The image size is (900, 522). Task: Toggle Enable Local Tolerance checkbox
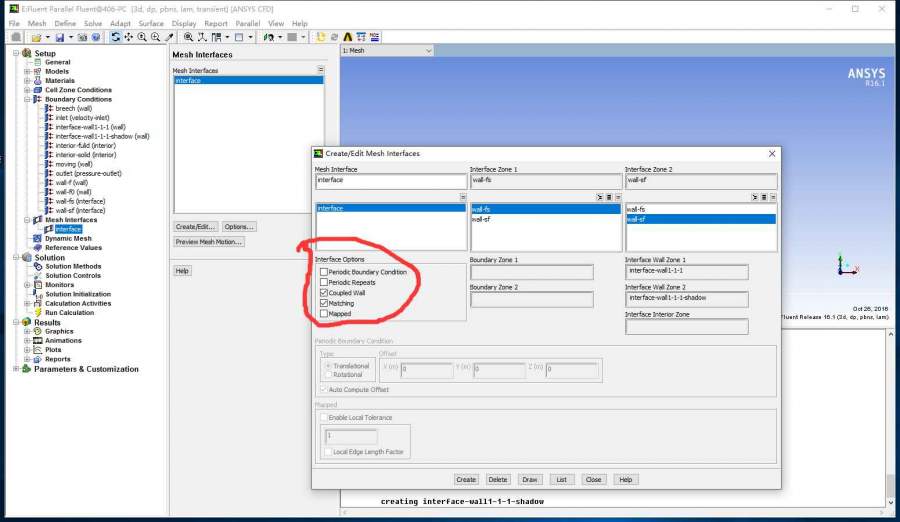pyautogui.click(x=324, y=417)
